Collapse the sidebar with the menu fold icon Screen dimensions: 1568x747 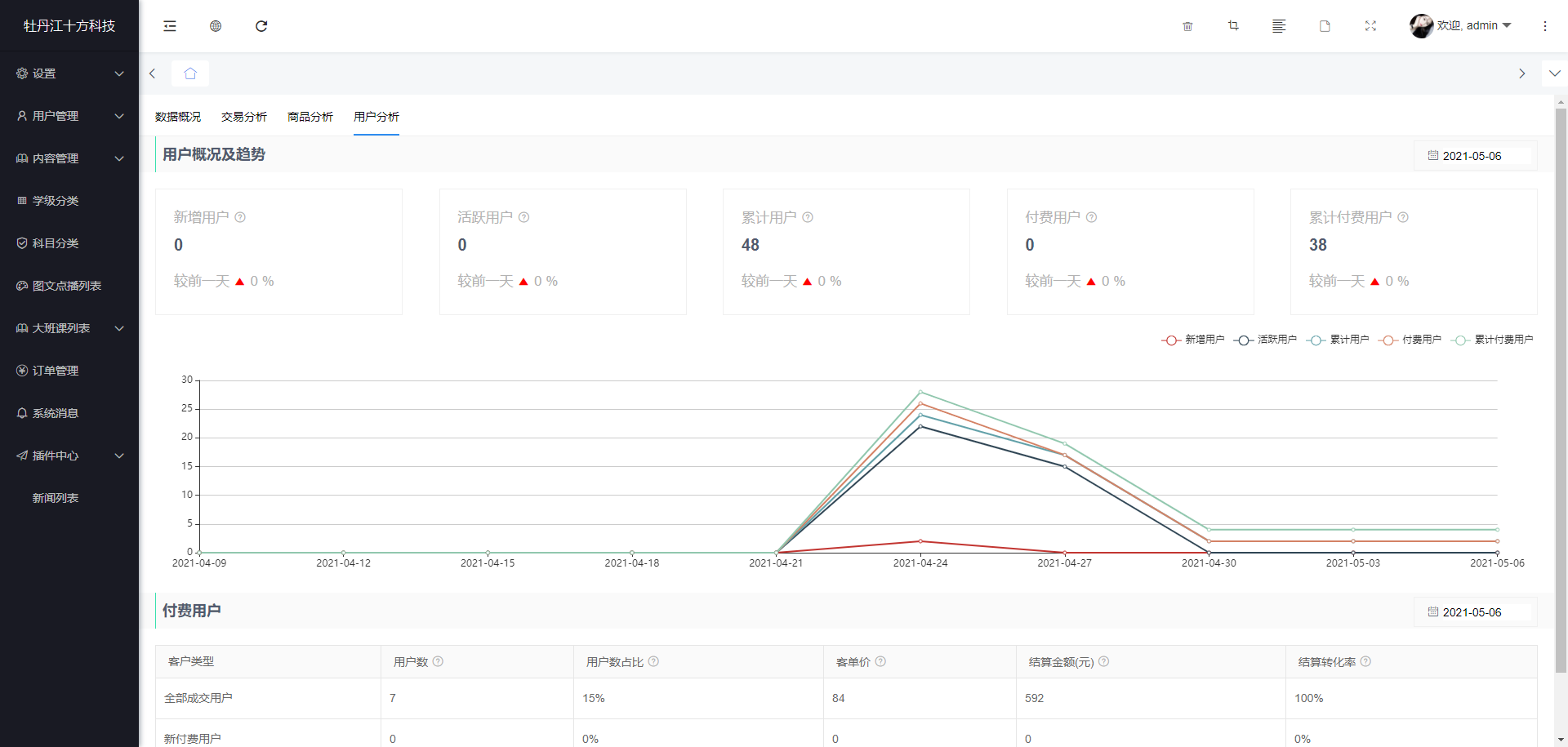pos(170,26)
